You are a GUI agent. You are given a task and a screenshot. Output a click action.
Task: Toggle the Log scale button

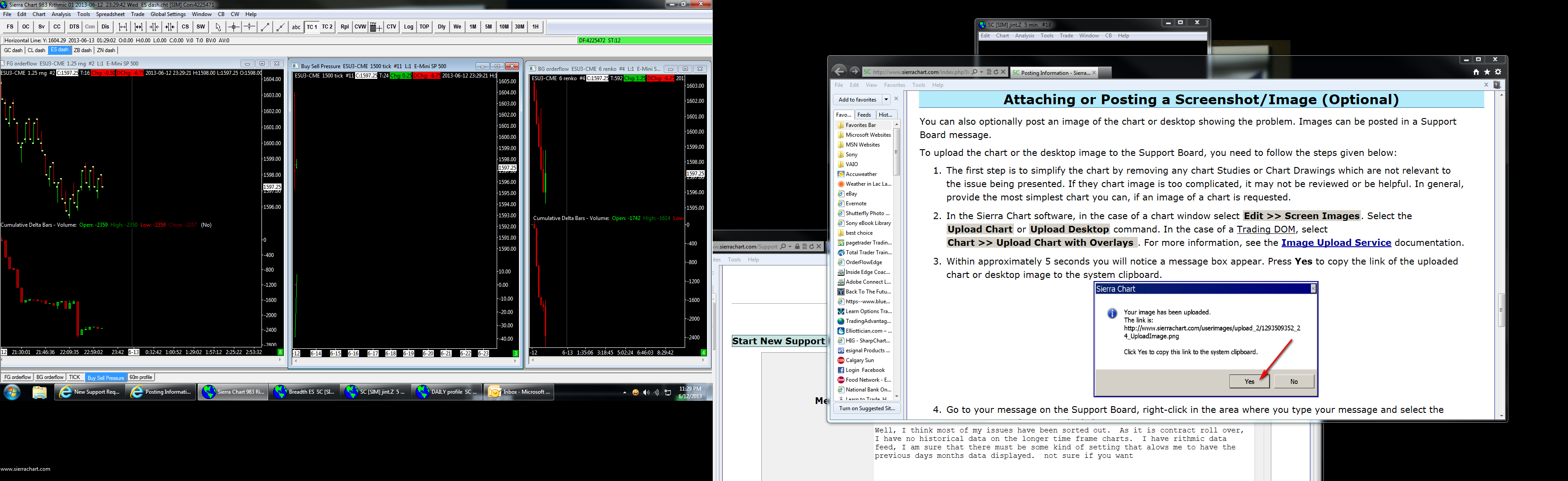(x=408, y=27)
